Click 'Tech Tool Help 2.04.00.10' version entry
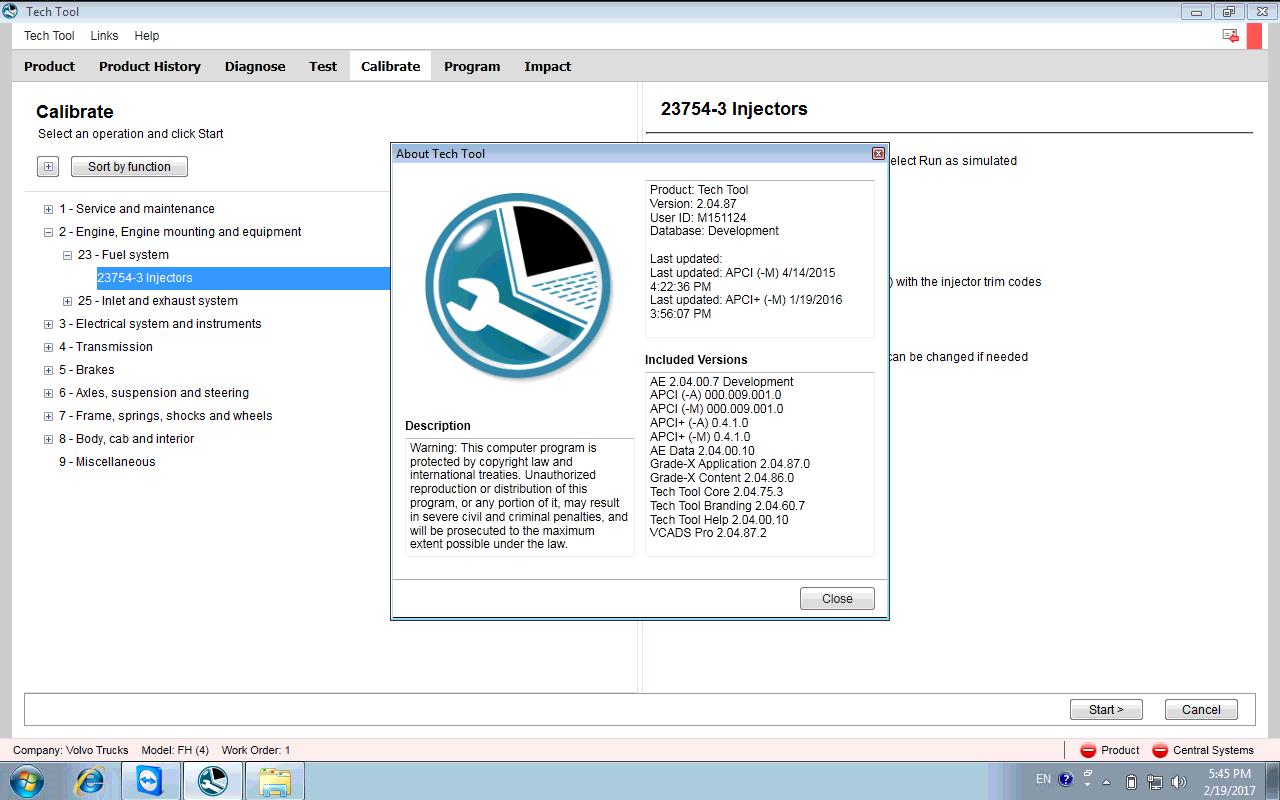Image resolution: width=1280 pixels, height=800 pixels. pos(719,520)
